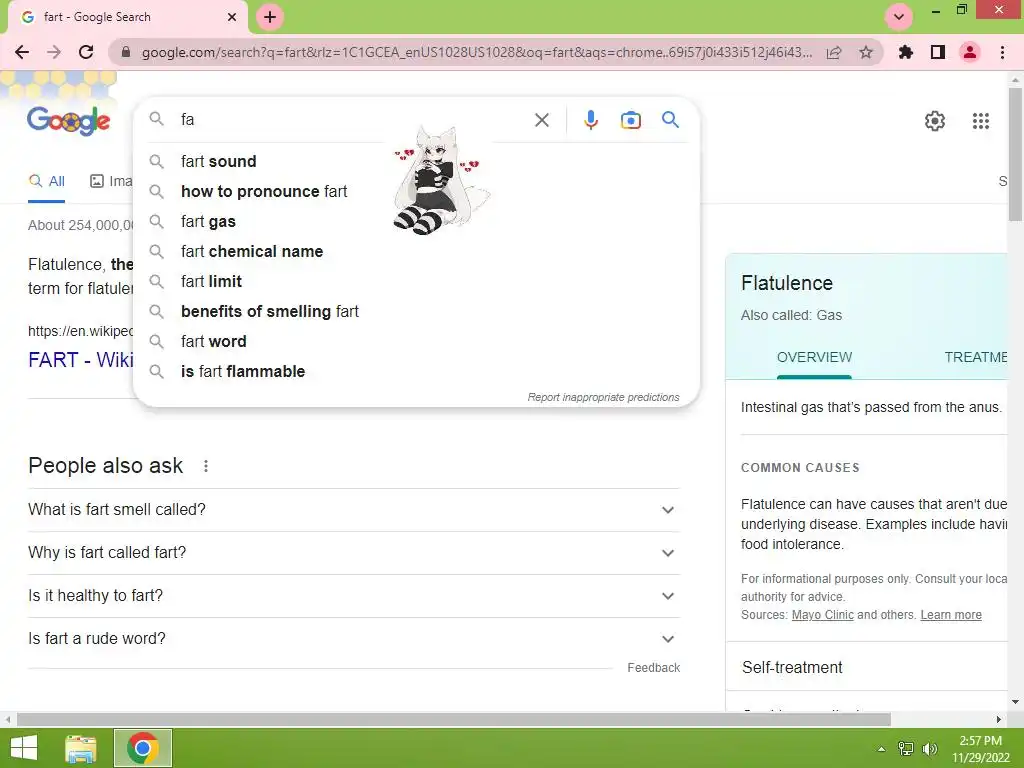Select suggestion 'benefits of smelling fart'

tap(416, 312)
